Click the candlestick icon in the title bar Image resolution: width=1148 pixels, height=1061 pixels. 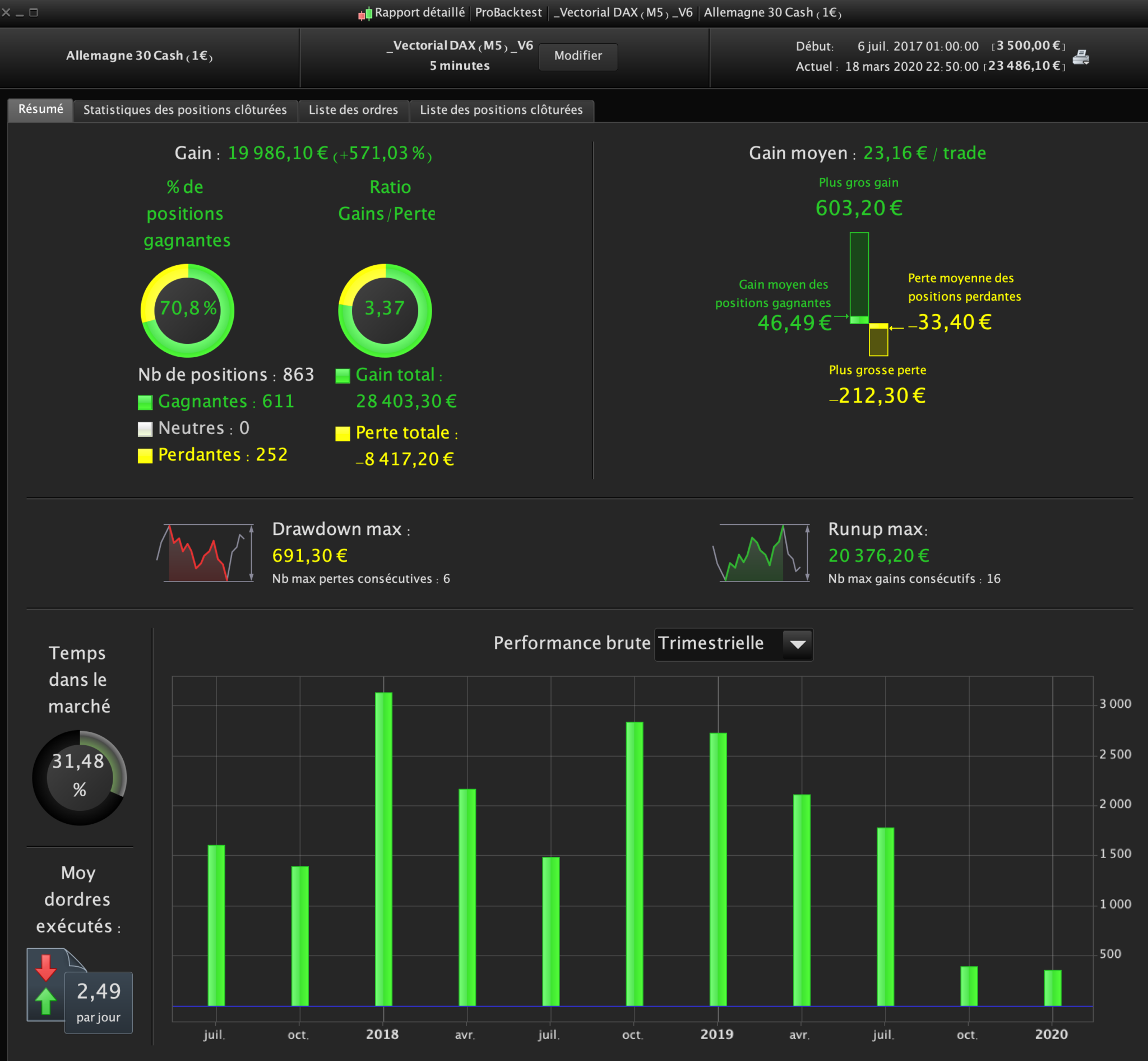click(x=364, y=13)
